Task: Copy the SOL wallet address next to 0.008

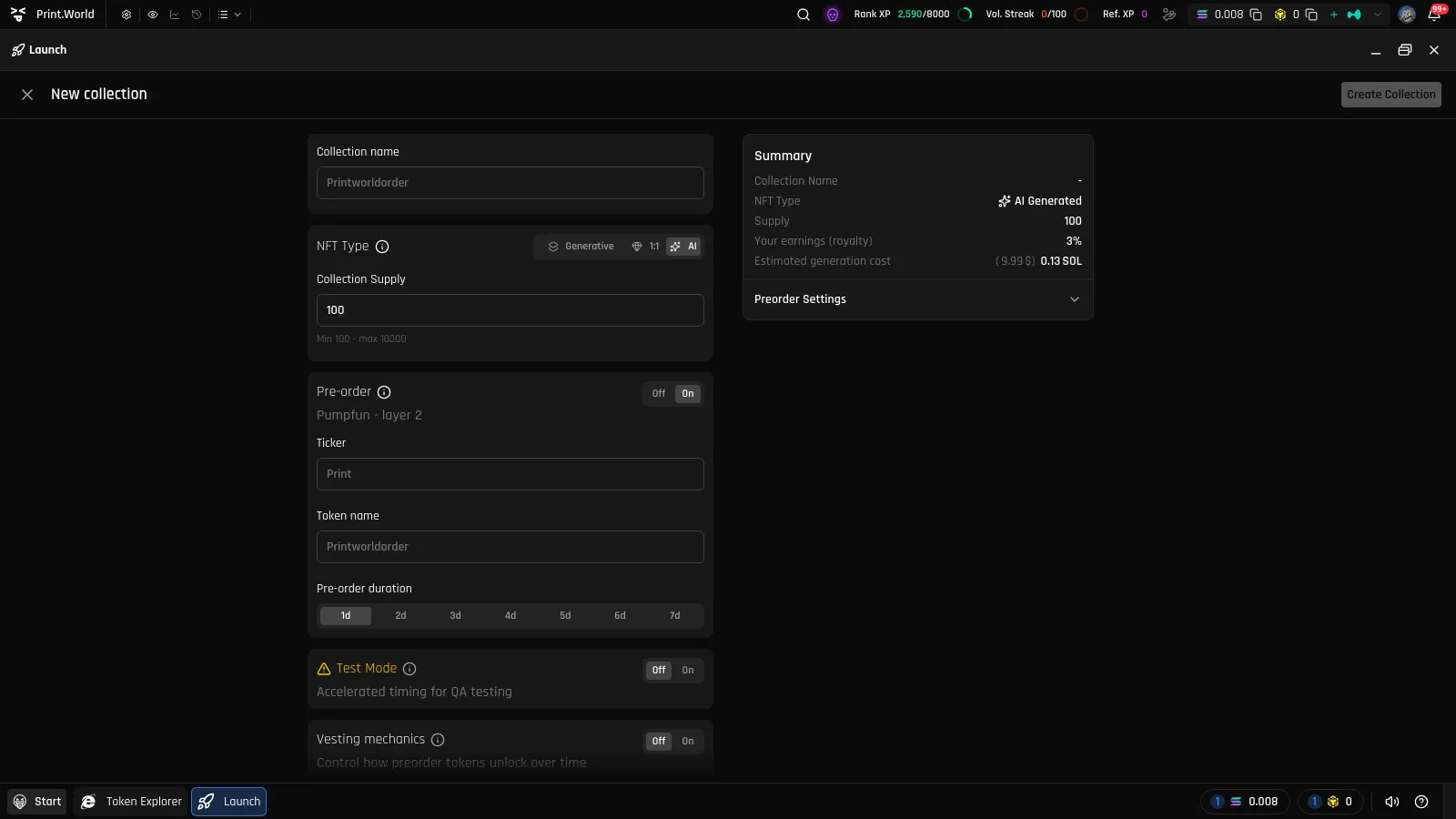Action: (x=1256, y=15)
